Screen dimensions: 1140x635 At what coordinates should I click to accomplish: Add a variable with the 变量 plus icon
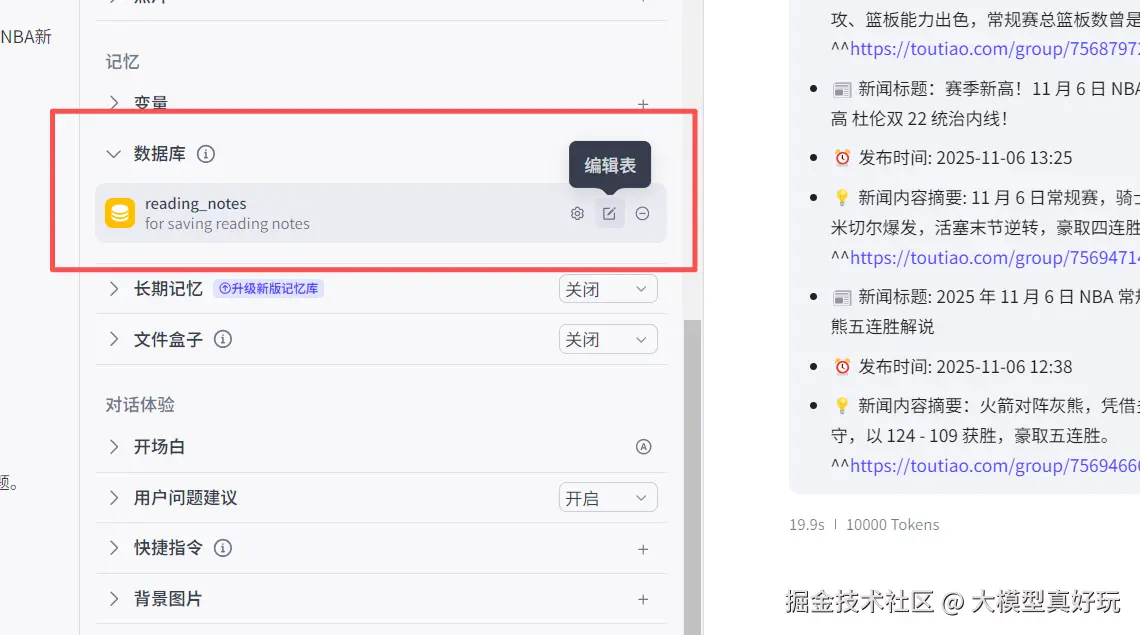(643, 103)
